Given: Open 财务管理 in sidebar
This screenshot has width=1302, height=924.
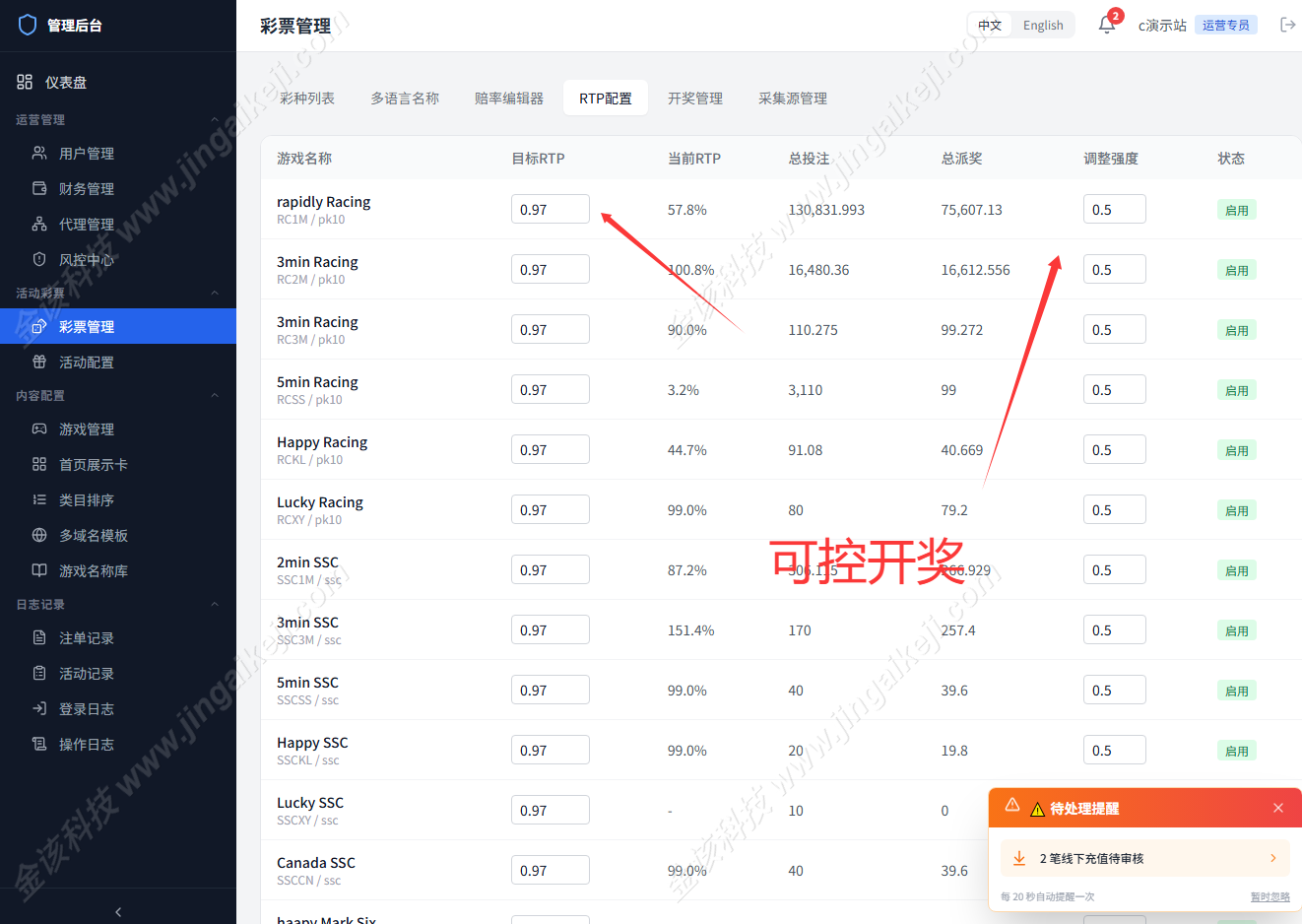Looking at the screenshot, I should 118,188.
